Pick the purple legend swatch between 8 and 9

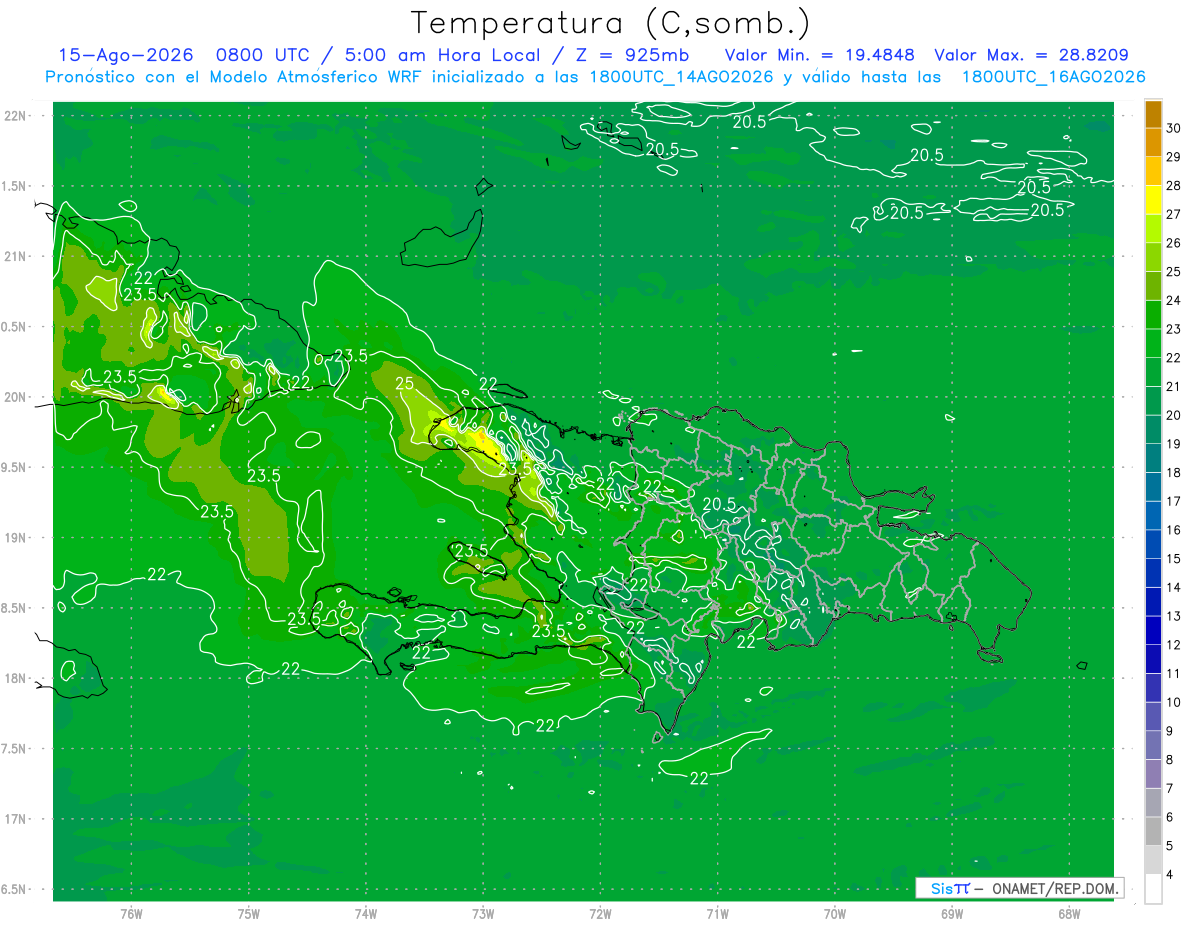pyautogui.click(x=1153, y=745)
